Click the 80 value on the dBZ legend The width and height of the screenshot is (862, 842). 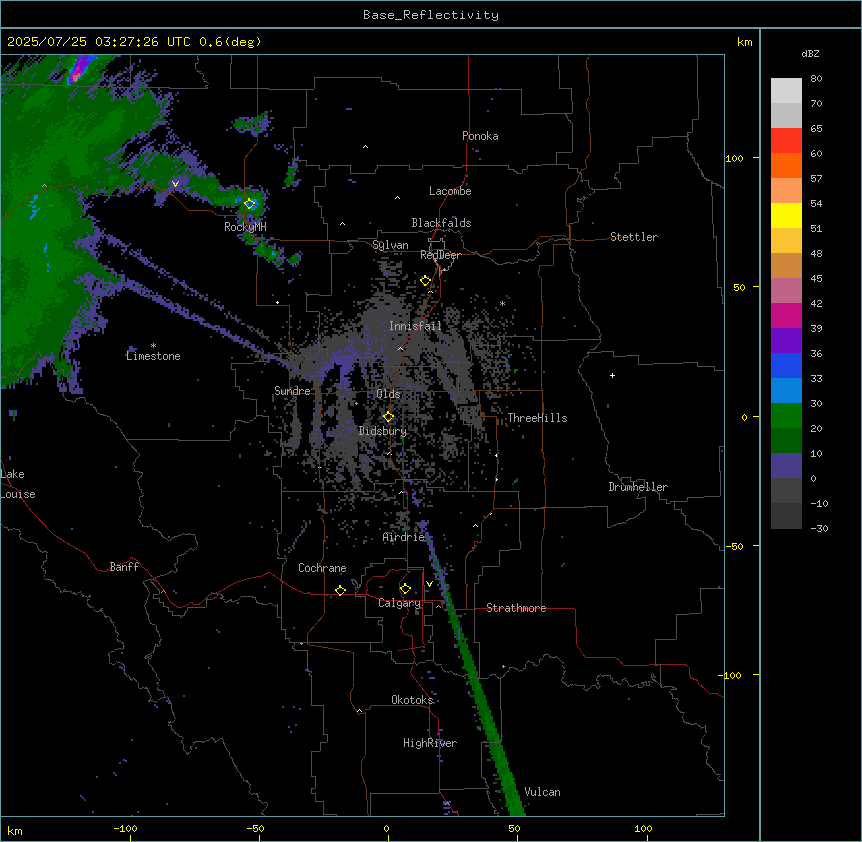[816, 79]
